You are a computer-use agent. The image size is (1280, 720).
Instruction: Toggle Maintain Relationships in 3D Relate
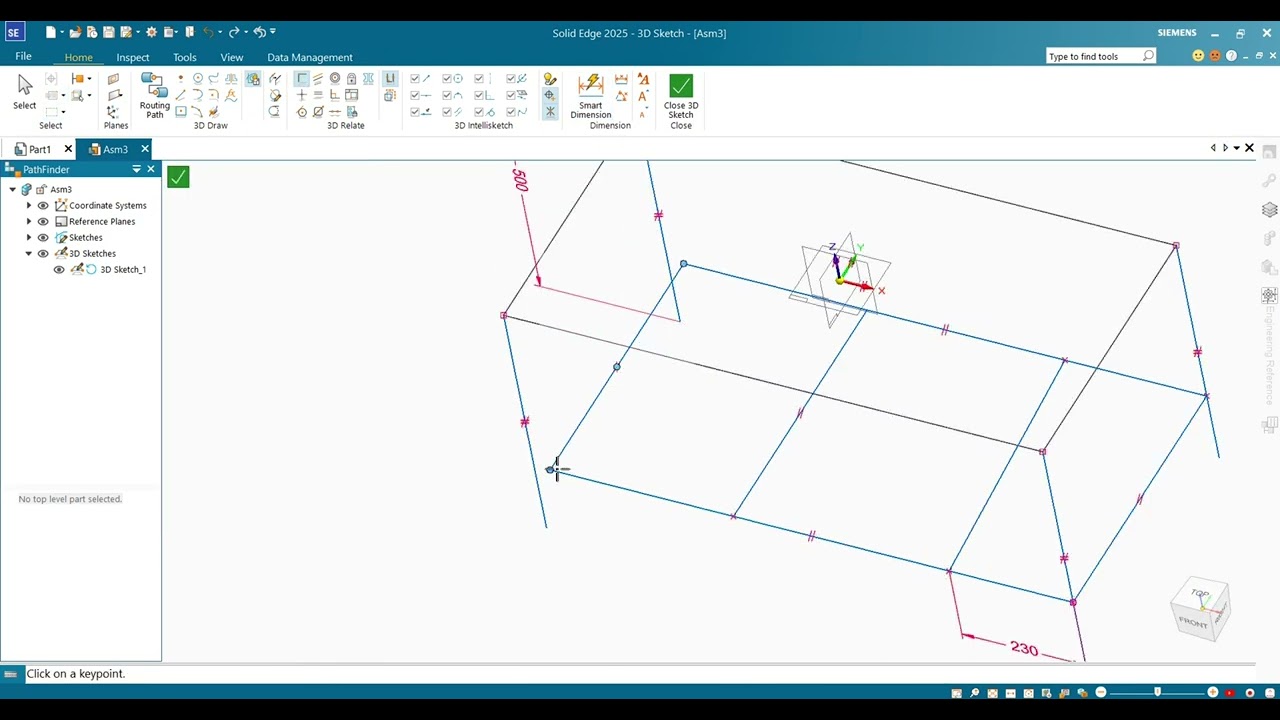click(x=390, y=78)
